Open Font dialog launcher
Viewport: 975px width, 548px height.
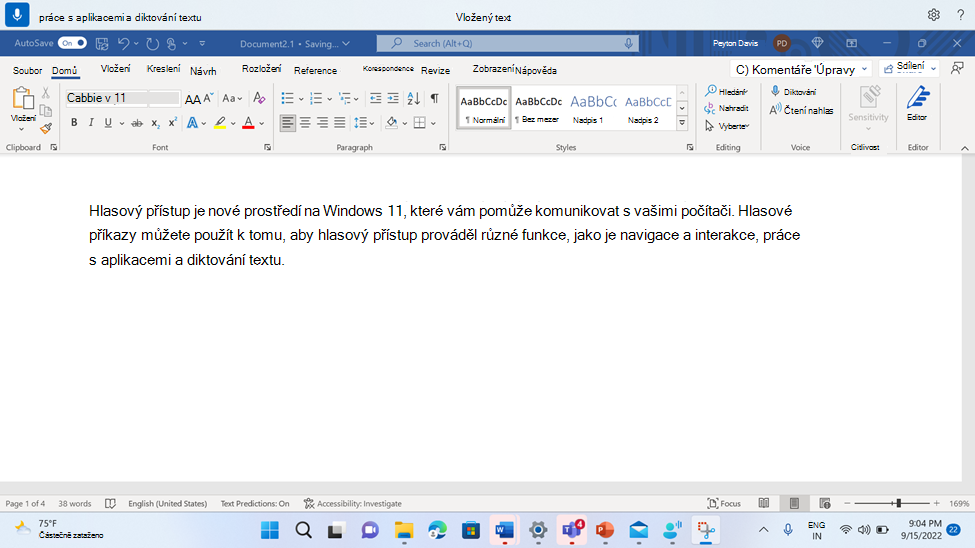(267, 147)
